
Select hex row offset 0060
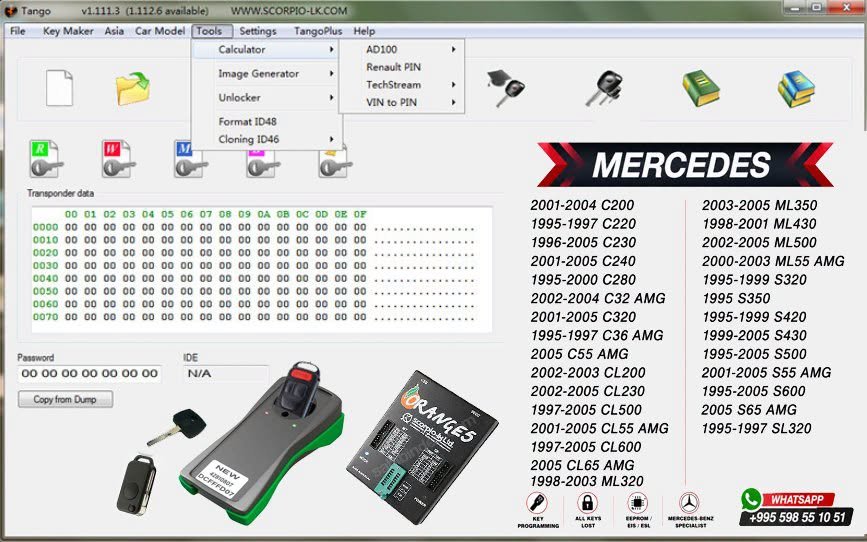click(x=45, y=304)
